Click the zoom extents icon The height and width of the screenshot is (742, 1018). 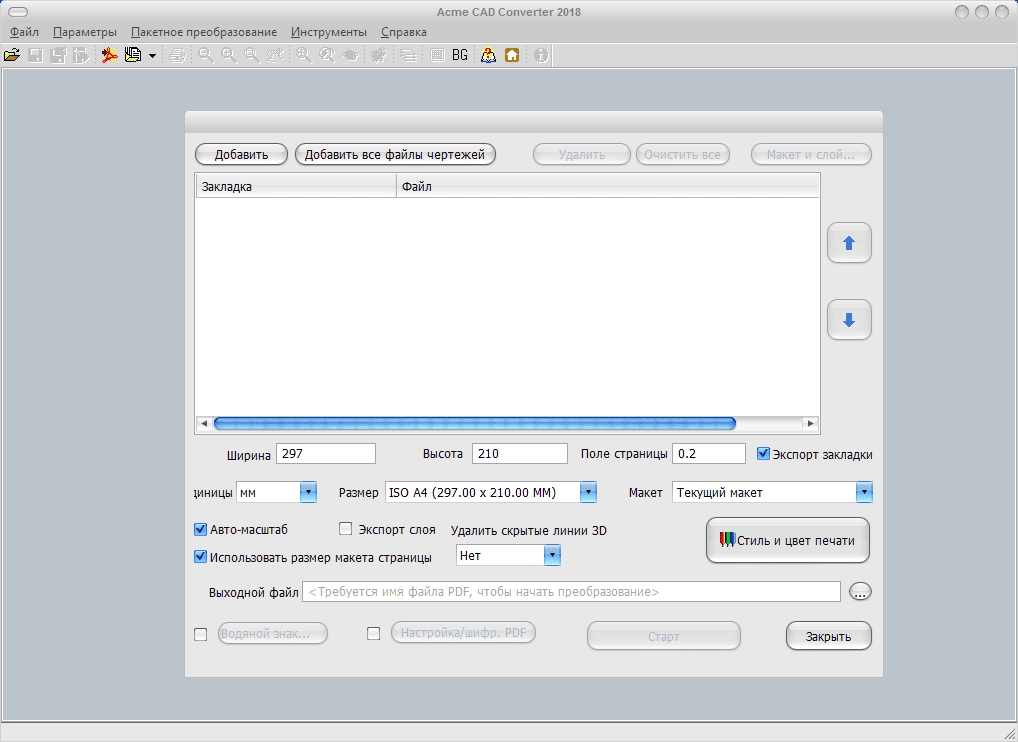click(x=303, y=55)
